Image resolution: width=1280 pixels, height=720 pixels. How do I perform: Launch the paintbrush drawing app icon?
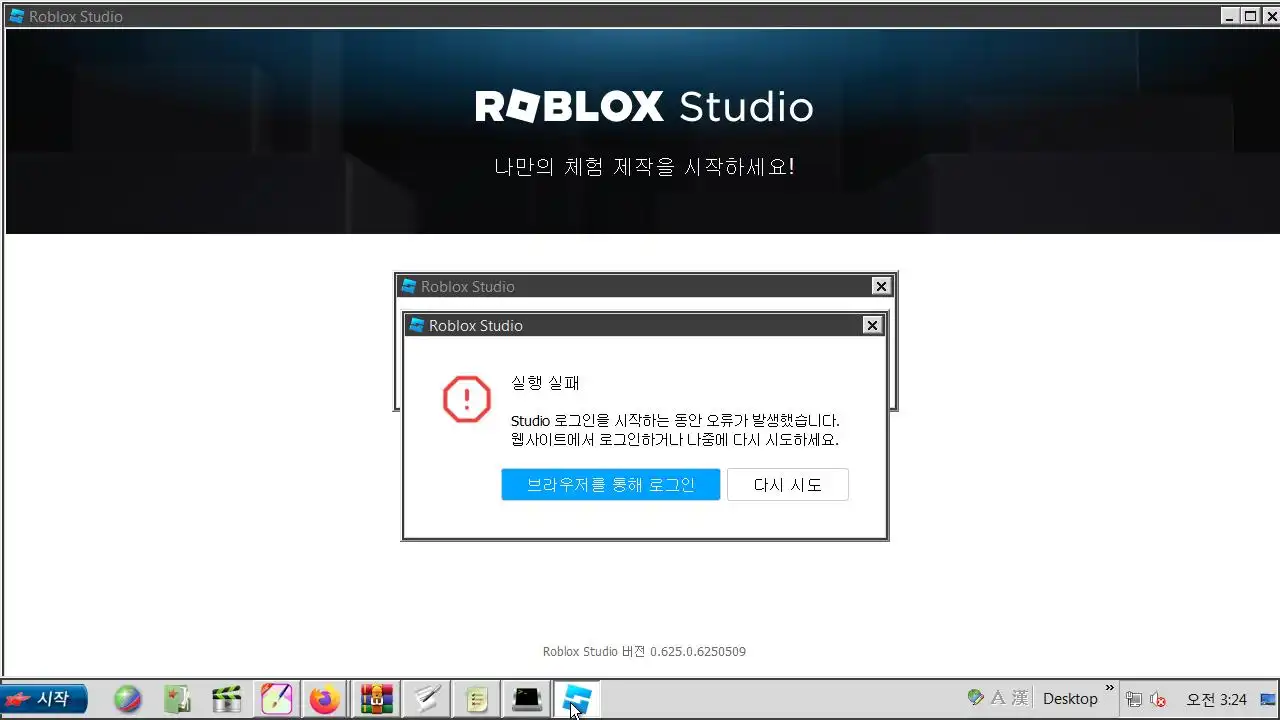pos(276,699)
